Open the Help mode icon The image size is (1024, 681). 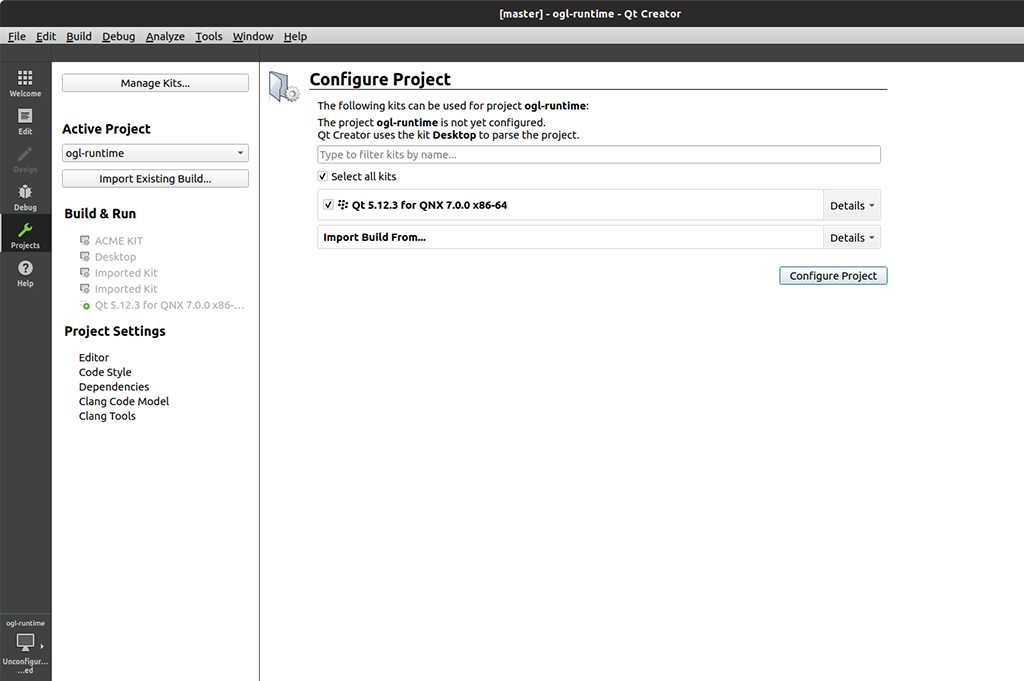pyautogui.click(x=25, y=269)
